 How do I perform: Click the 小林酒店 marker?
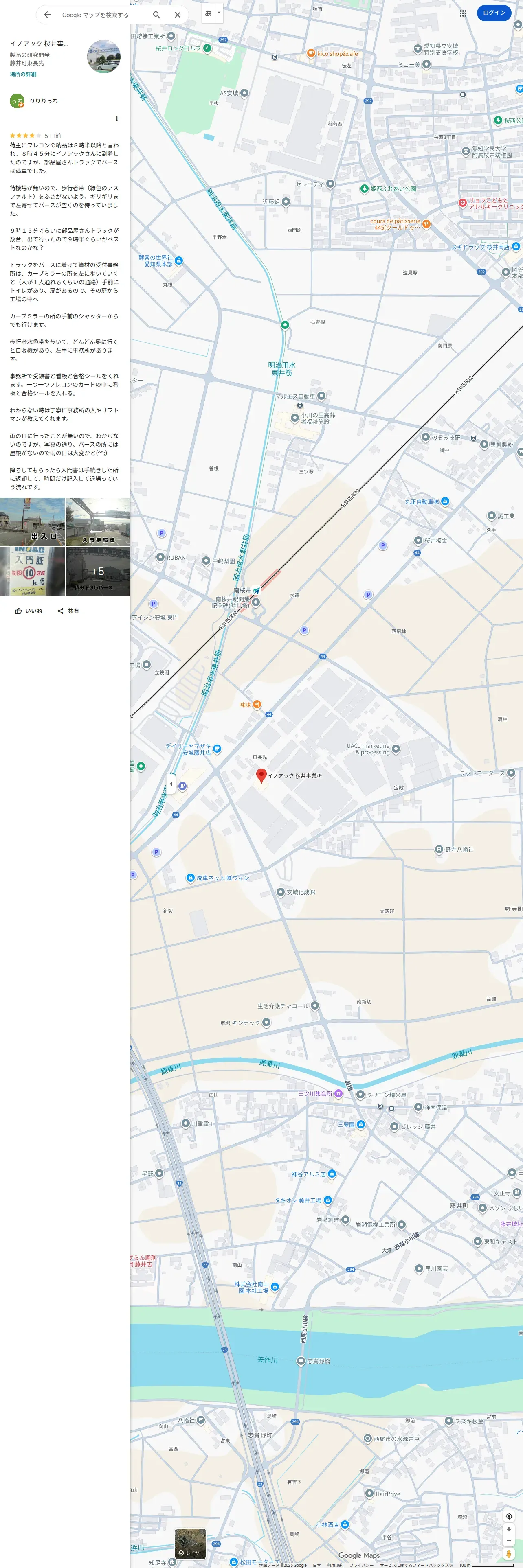[x=345, y=1524]
